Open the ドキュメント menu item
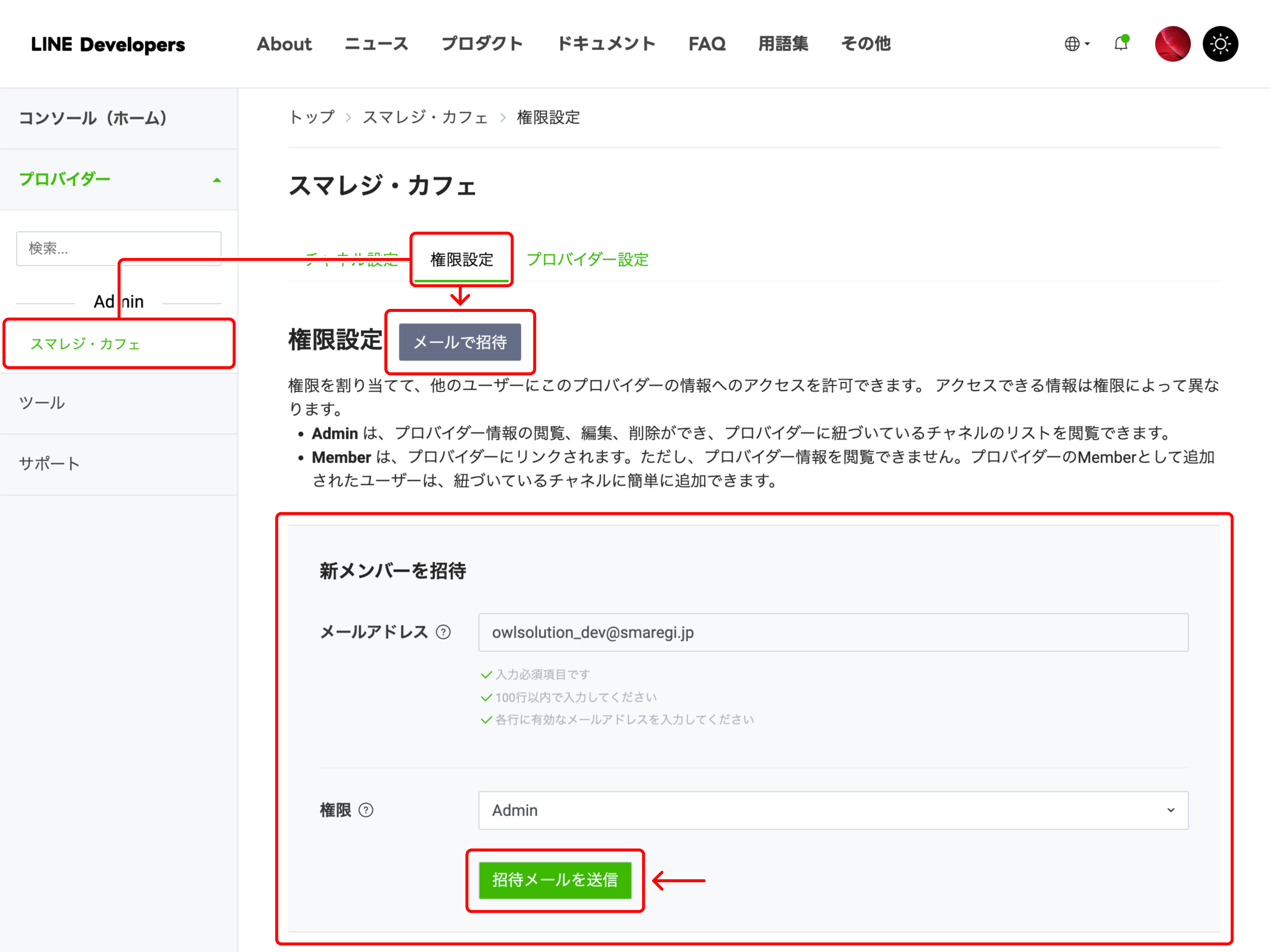 coord(606,44)
